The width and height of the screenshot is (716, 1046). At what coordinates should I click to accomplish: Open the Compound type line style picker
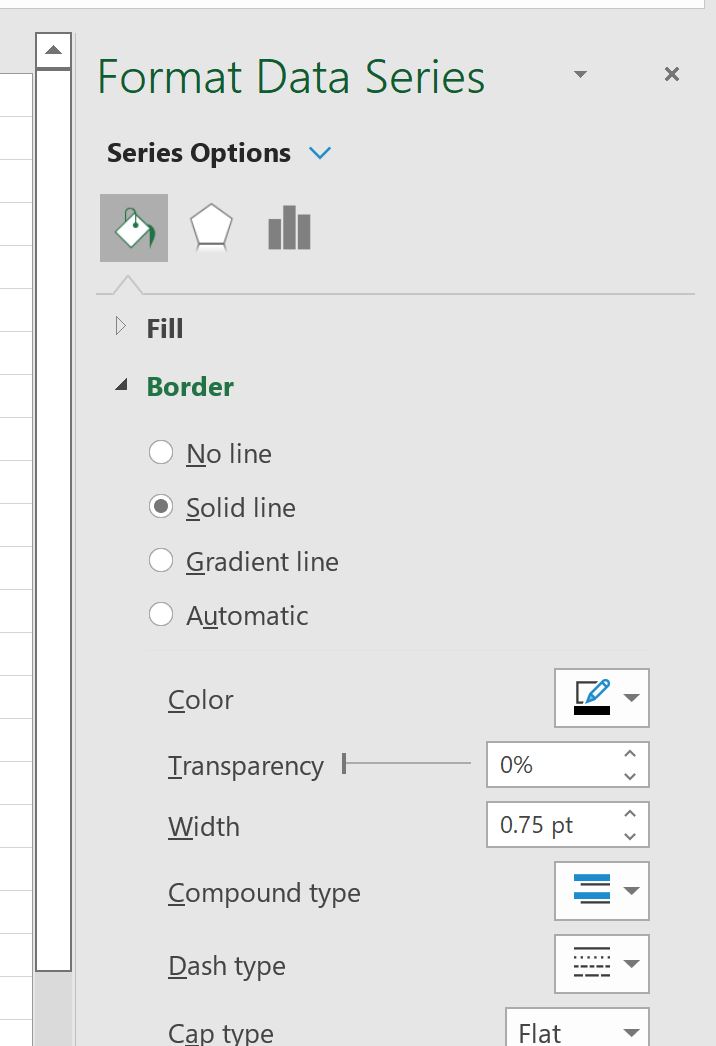[601, 890]
